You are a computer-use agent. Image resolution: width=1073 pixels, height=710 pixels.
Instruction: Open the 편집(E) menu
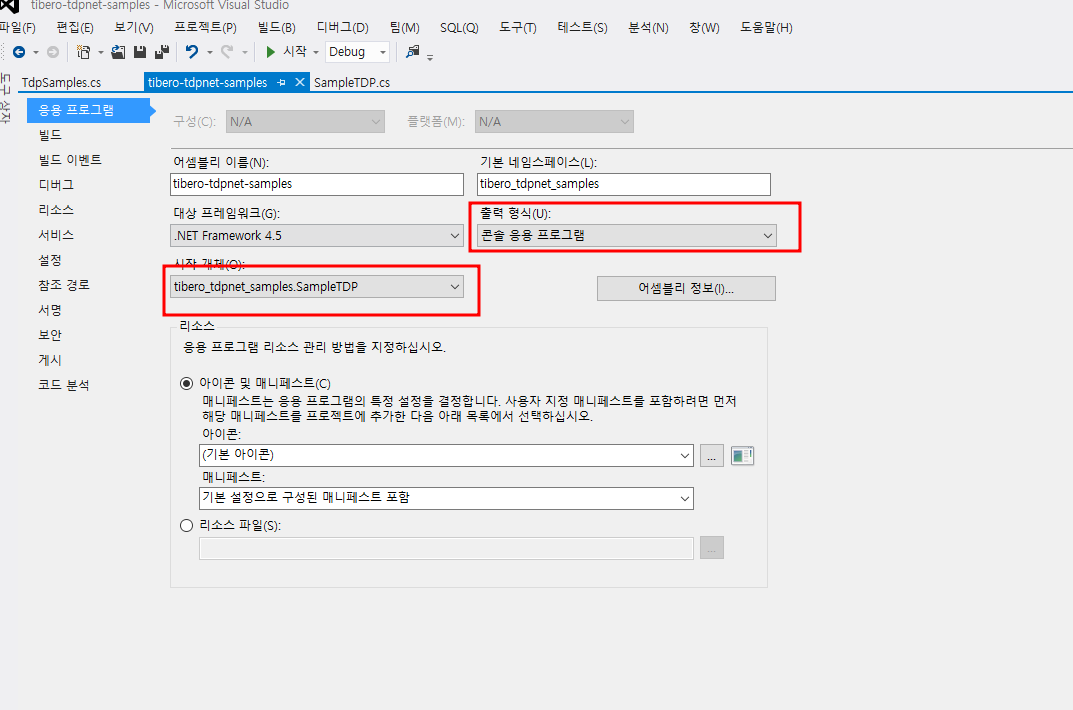(x=75, y=27)
